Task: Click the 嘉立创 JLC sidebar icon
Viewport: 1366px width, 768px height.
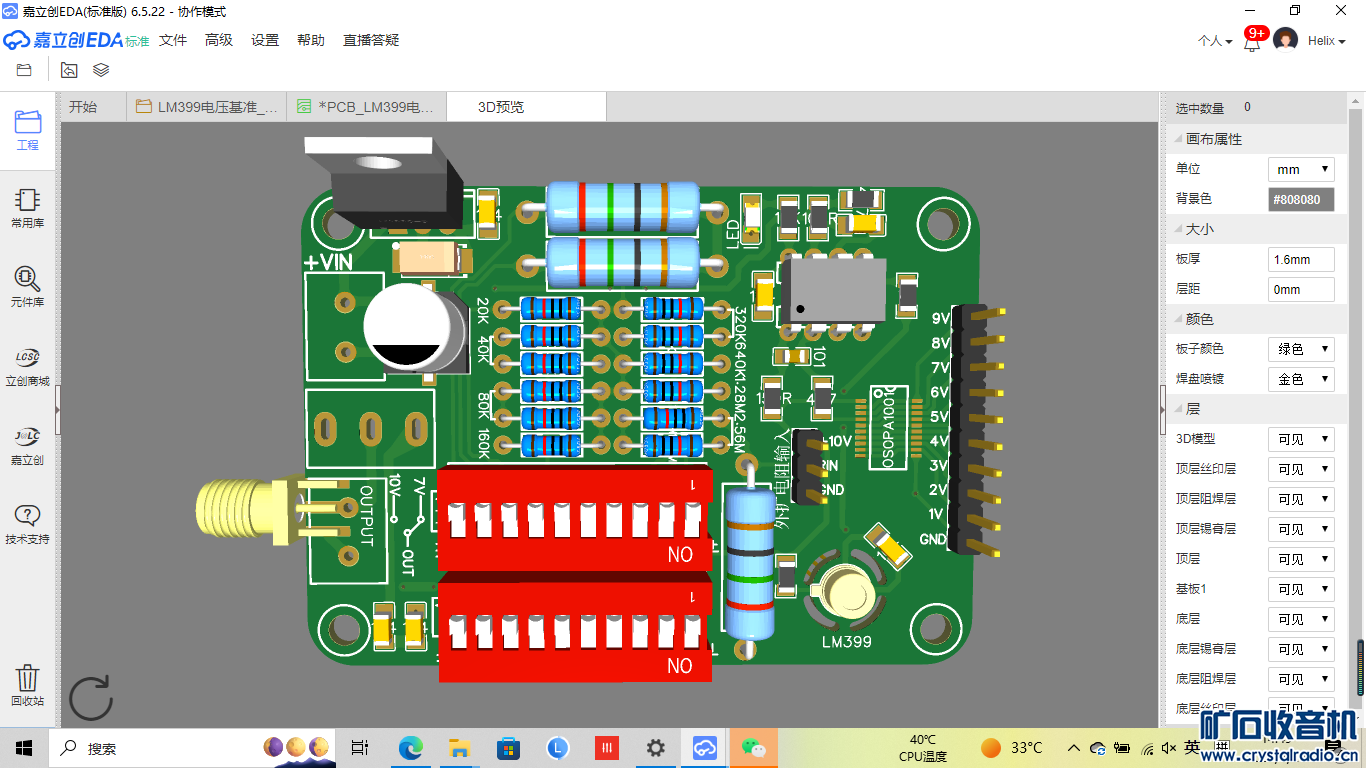Action: click(28, 445)
